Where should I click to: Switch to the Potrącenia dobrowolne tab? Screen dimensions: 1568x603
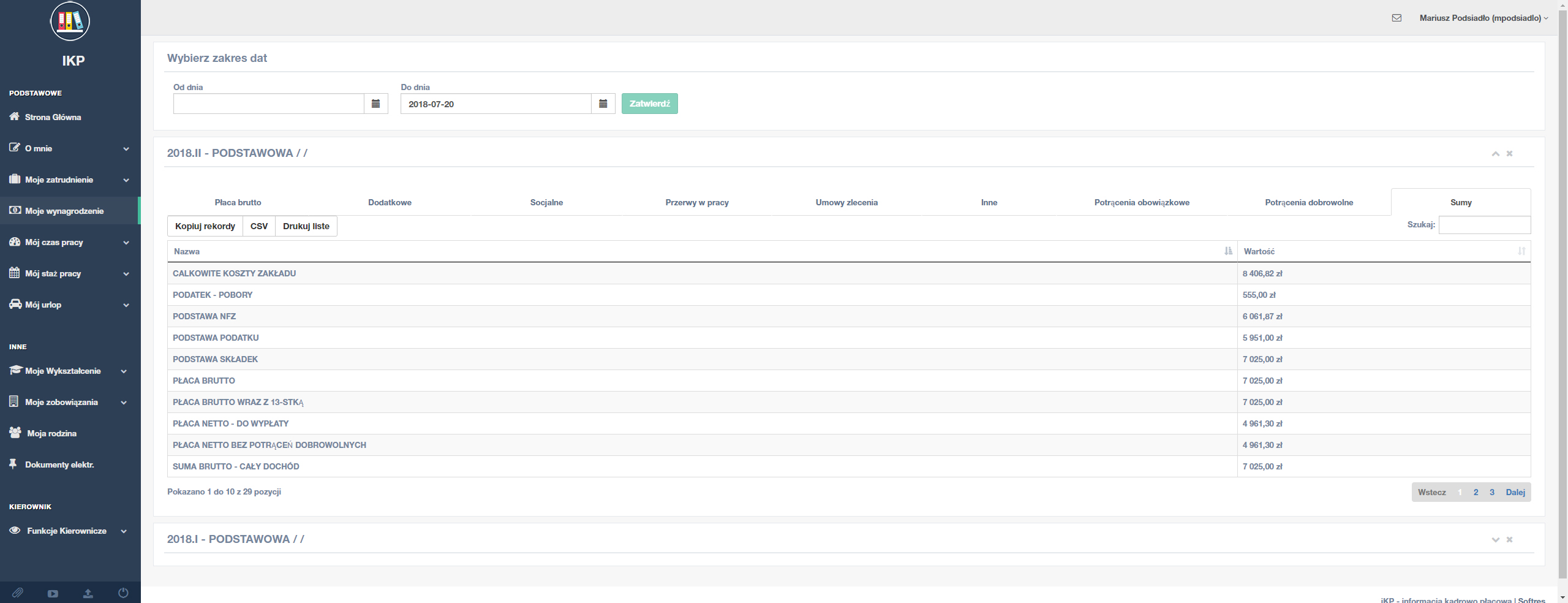coord(1309,202)
